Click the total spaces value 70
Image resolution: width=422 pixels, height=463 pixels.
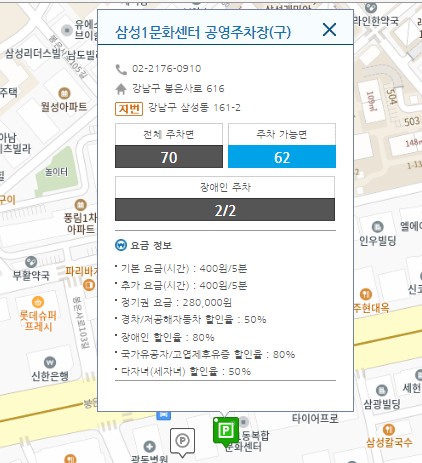(169, 157)
